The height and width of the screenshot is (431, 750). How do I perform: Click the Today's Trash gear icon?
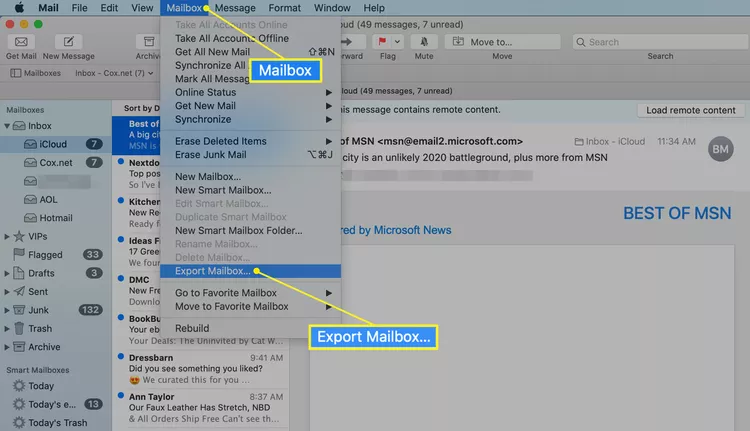click(19, 423)
